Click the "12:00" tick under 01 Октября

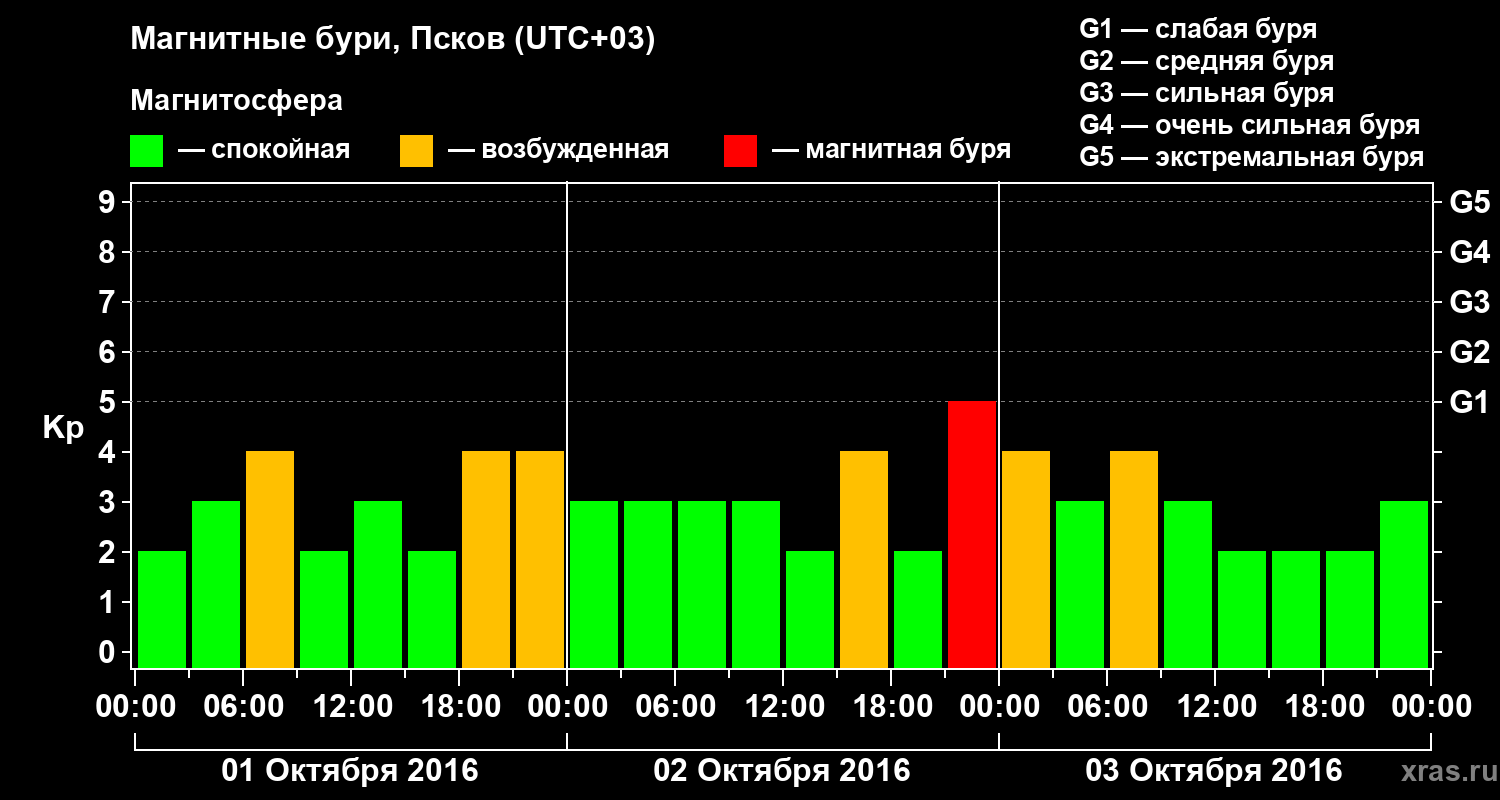[x=351, y=707]
